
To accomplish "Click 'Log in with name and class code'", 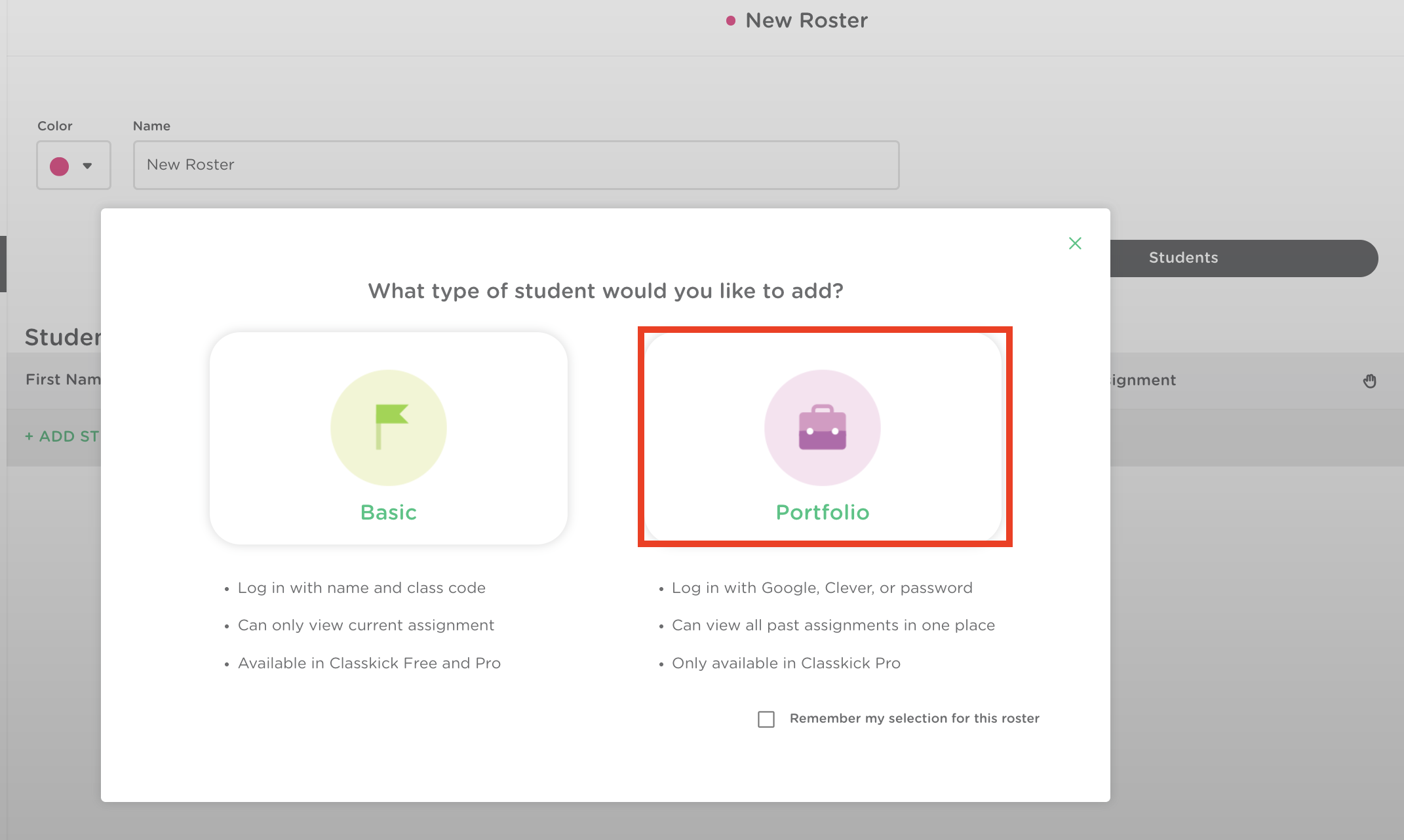I will 361,588.
